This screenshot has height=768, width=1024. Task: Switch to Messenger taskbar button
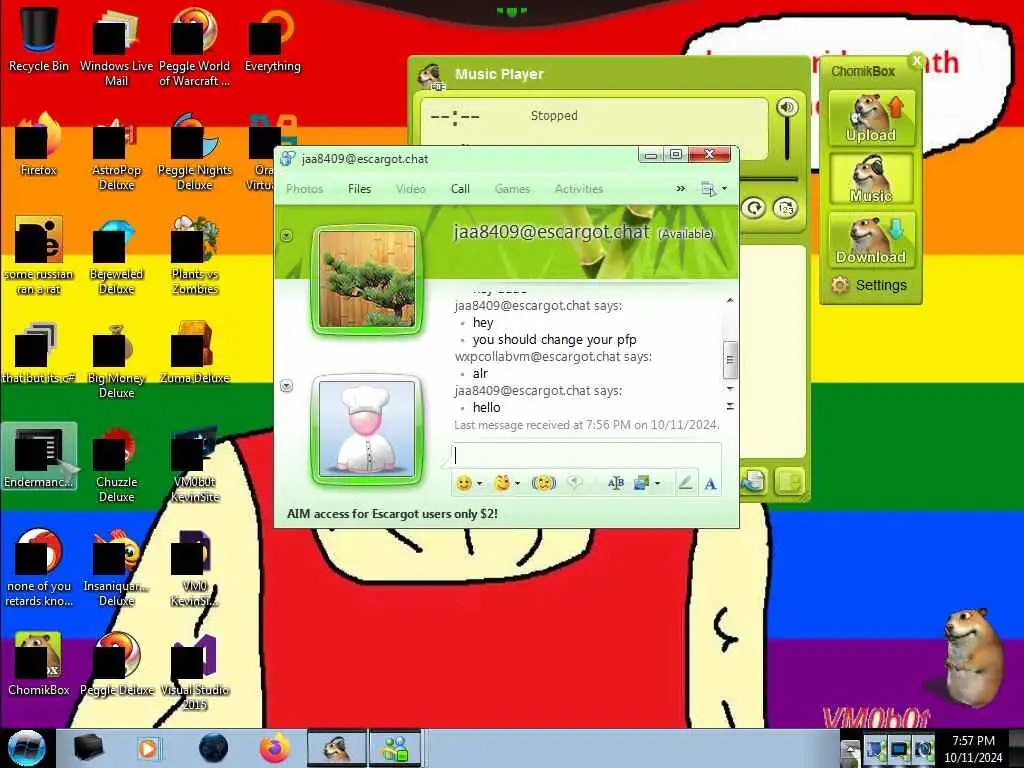tap(395, 748)
